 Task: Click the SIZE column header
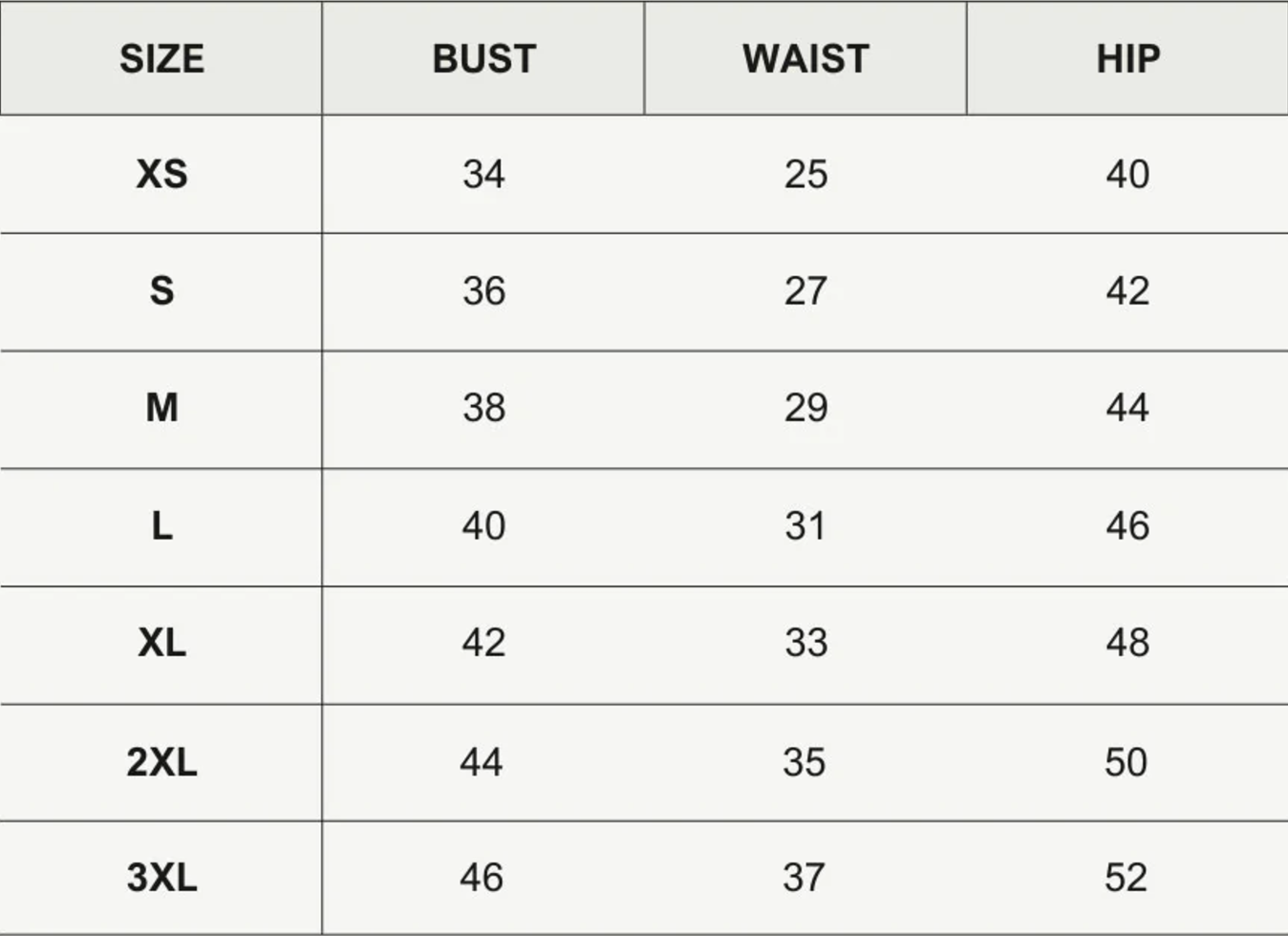[x=161, y=59]
